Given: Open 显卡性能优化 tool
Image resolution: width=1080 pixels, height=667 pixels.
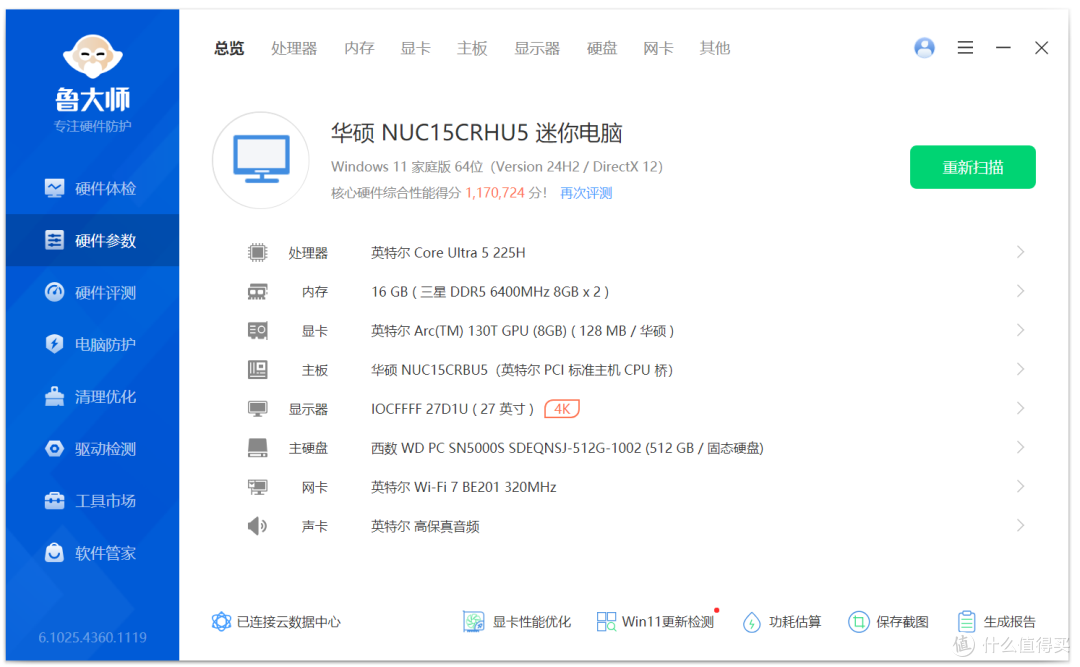Looking at the screenshot, I should pyautogui.click(x=517, y=622).
